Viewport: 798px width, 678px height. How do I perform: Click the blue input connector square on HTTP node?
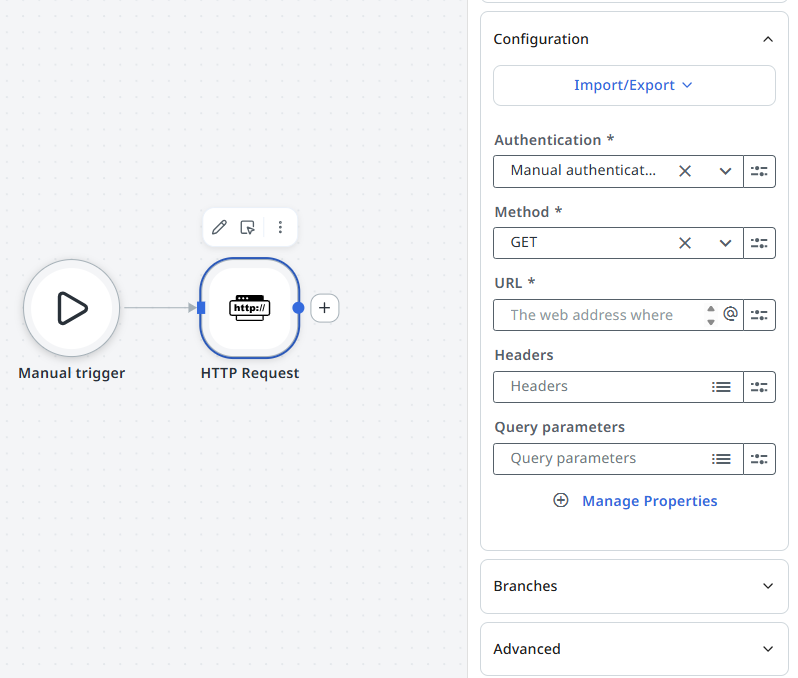pyautogui.click(x=201, y=307)
